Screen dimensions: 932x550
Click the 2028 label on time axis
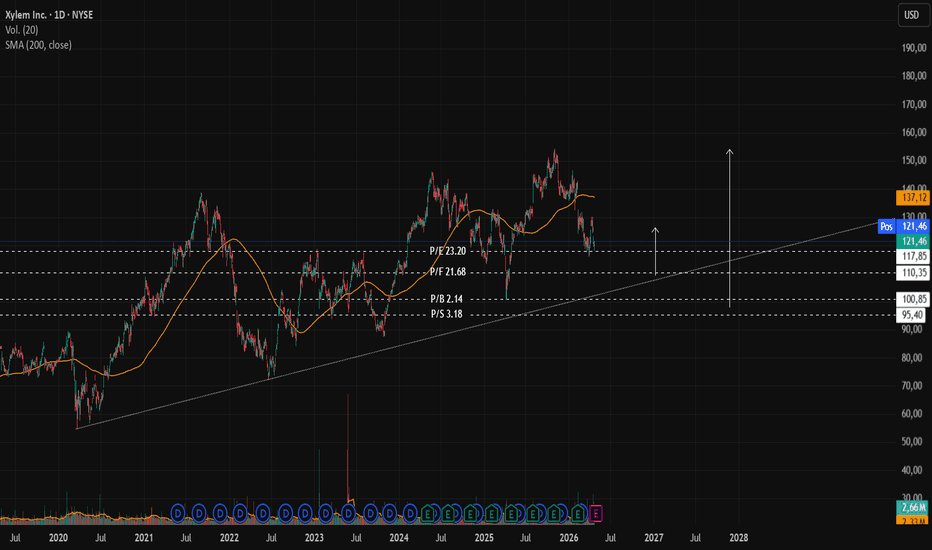(x=739, y=538)
